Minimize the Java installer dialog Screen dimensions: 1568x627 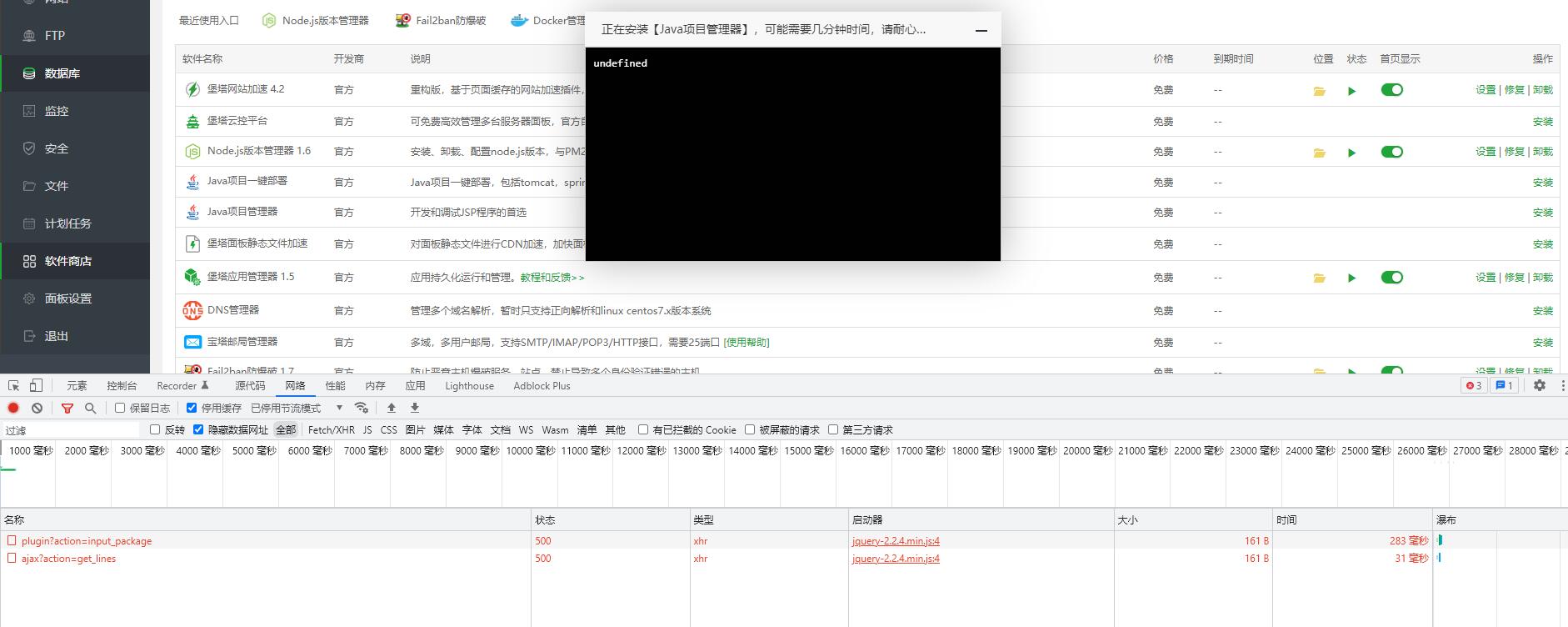[x=981, y=30]
